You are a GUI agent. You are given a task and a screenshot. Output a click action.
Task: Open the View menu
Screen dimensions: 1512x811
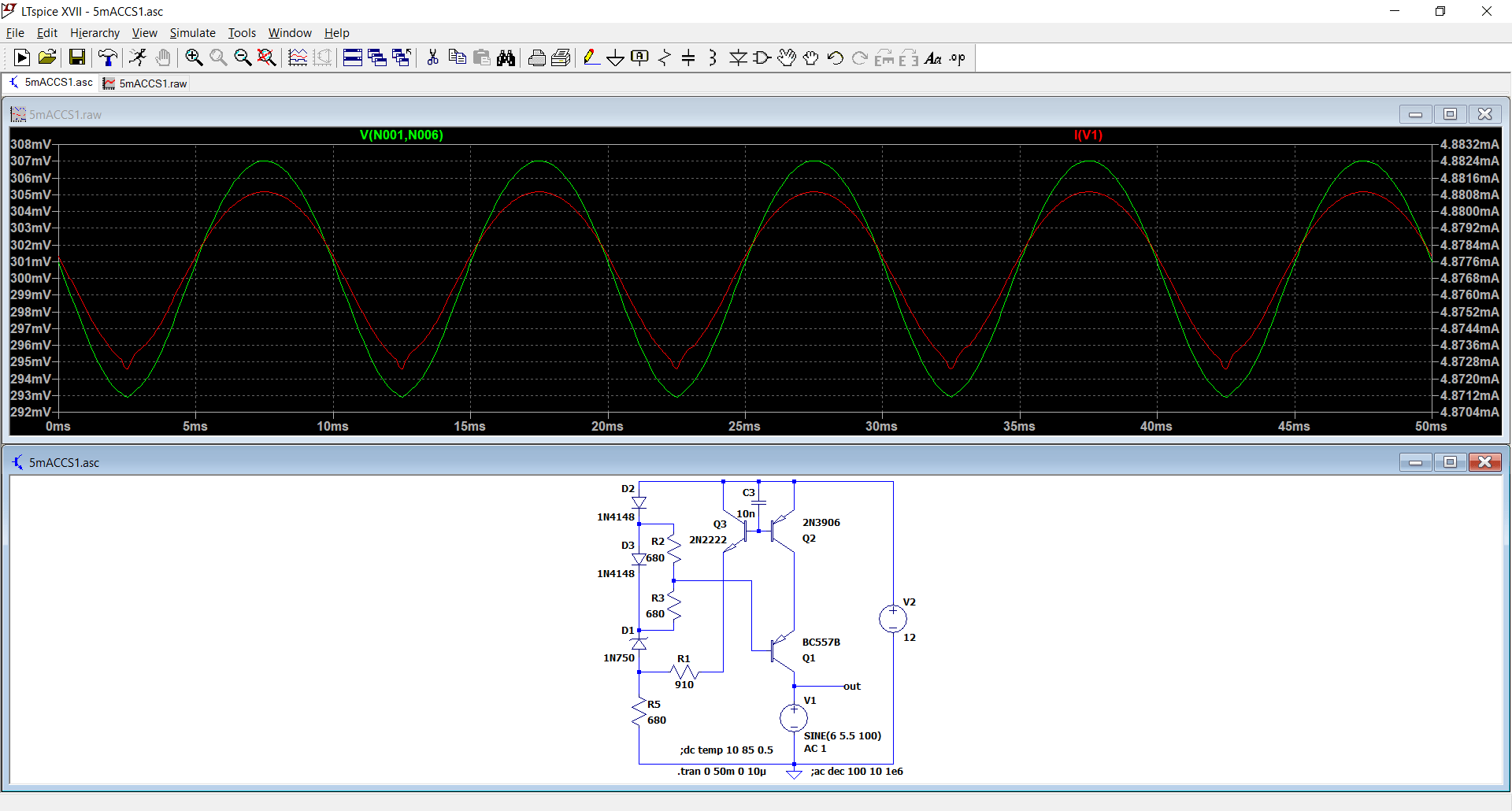pos(144,32)
